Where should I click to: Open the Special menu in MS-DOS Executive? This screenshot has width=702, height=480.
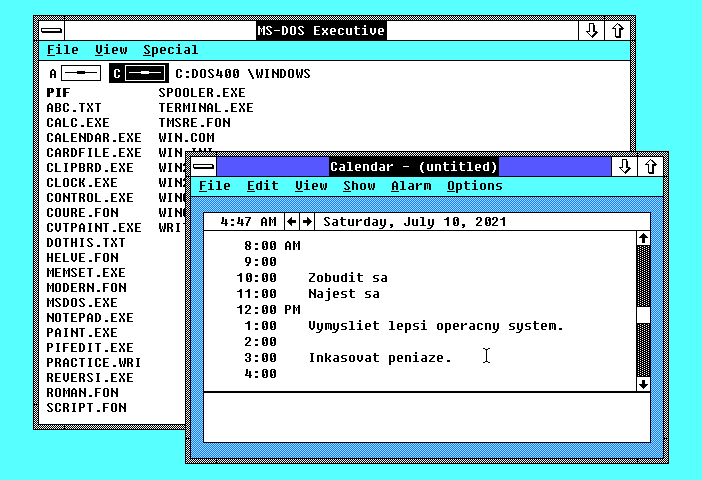170,50
